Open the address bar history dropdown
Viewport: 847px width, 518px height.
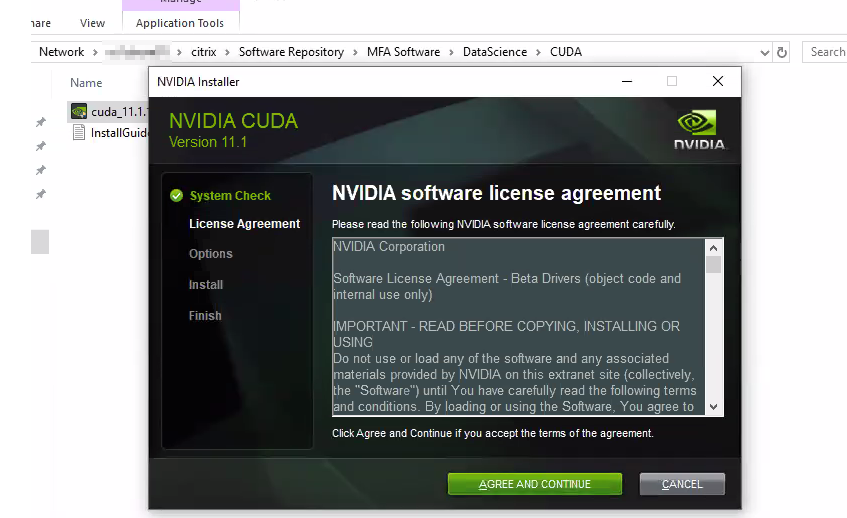point(764,52)
